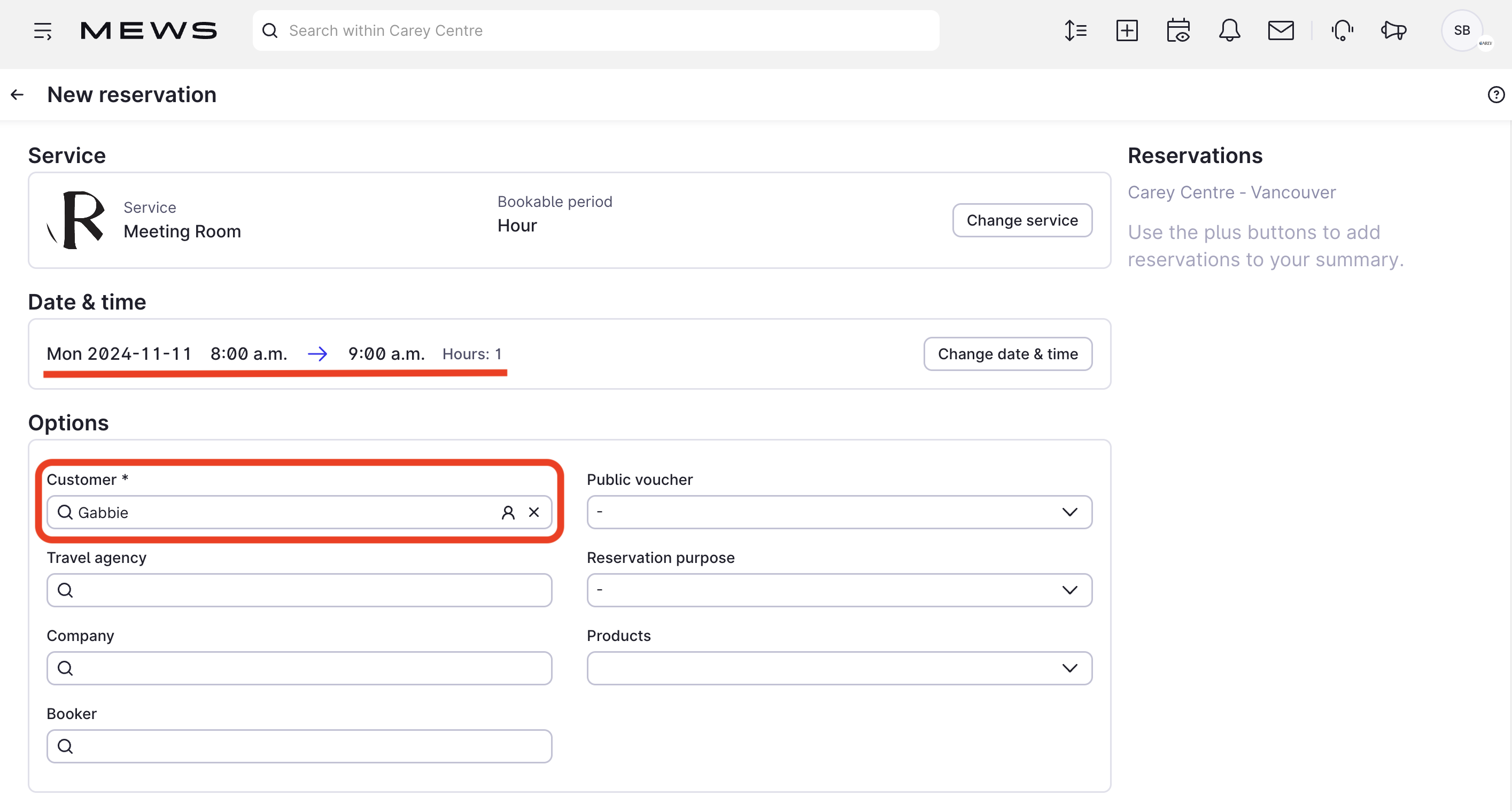
Task: Clear the Gabbie customer field
Action: [x=533, y=512]
